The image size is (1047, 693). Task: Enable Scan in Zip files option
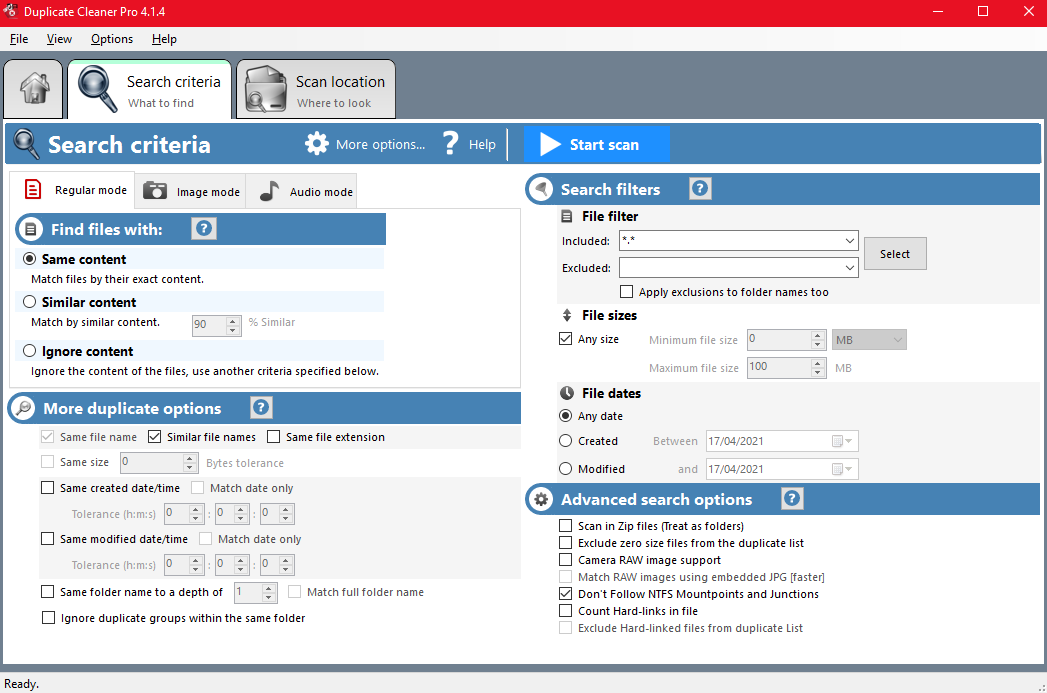point(566,525)
